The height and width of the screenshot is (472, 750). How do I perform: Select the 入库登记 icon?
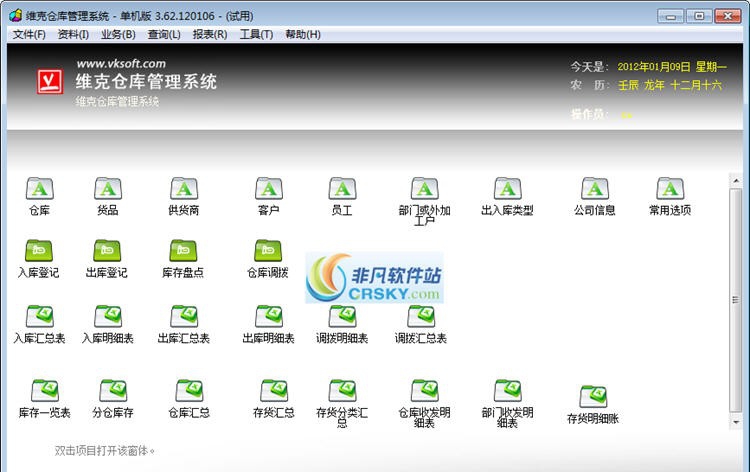point(39,251)
